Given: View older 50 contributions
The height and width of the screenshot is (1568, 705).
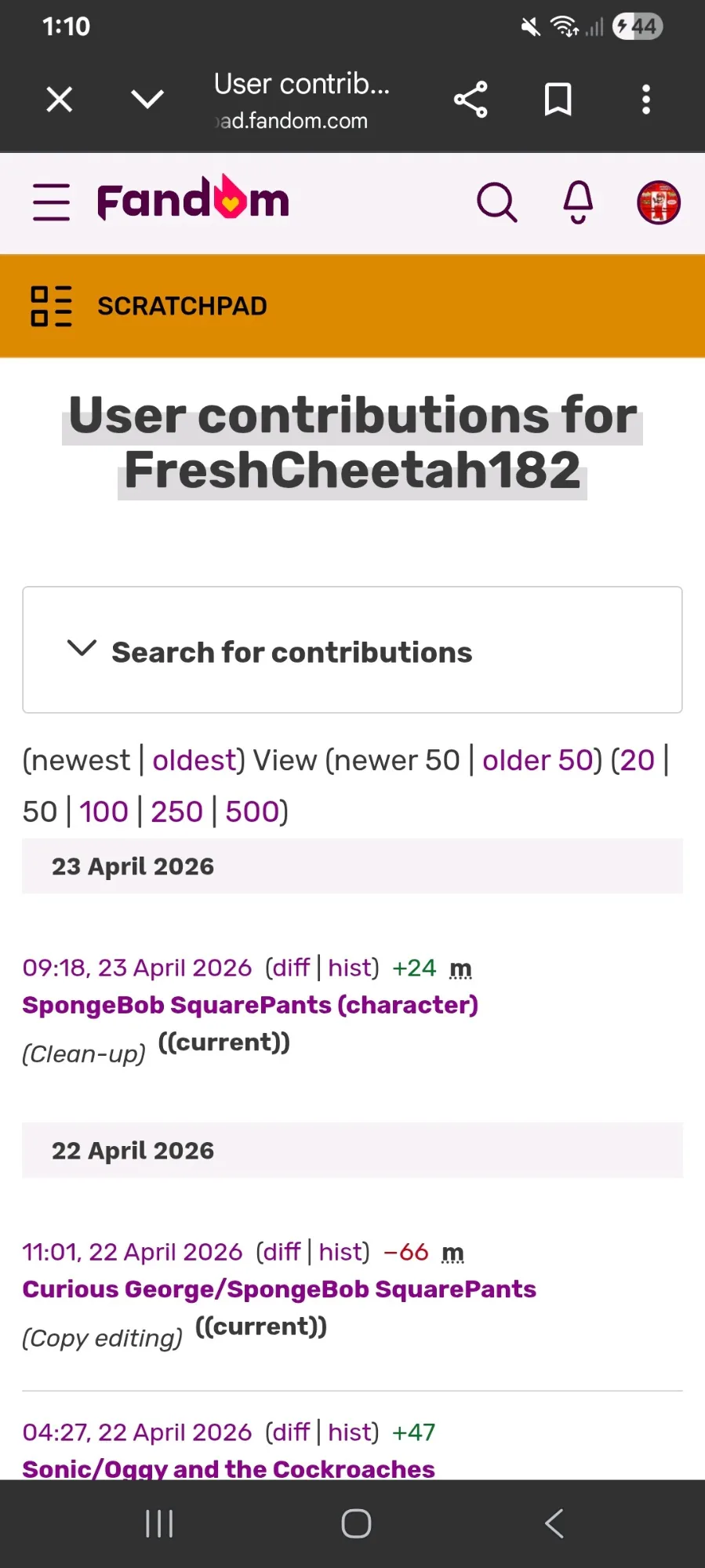Looking at the screenshot, I should pos(537,760).
